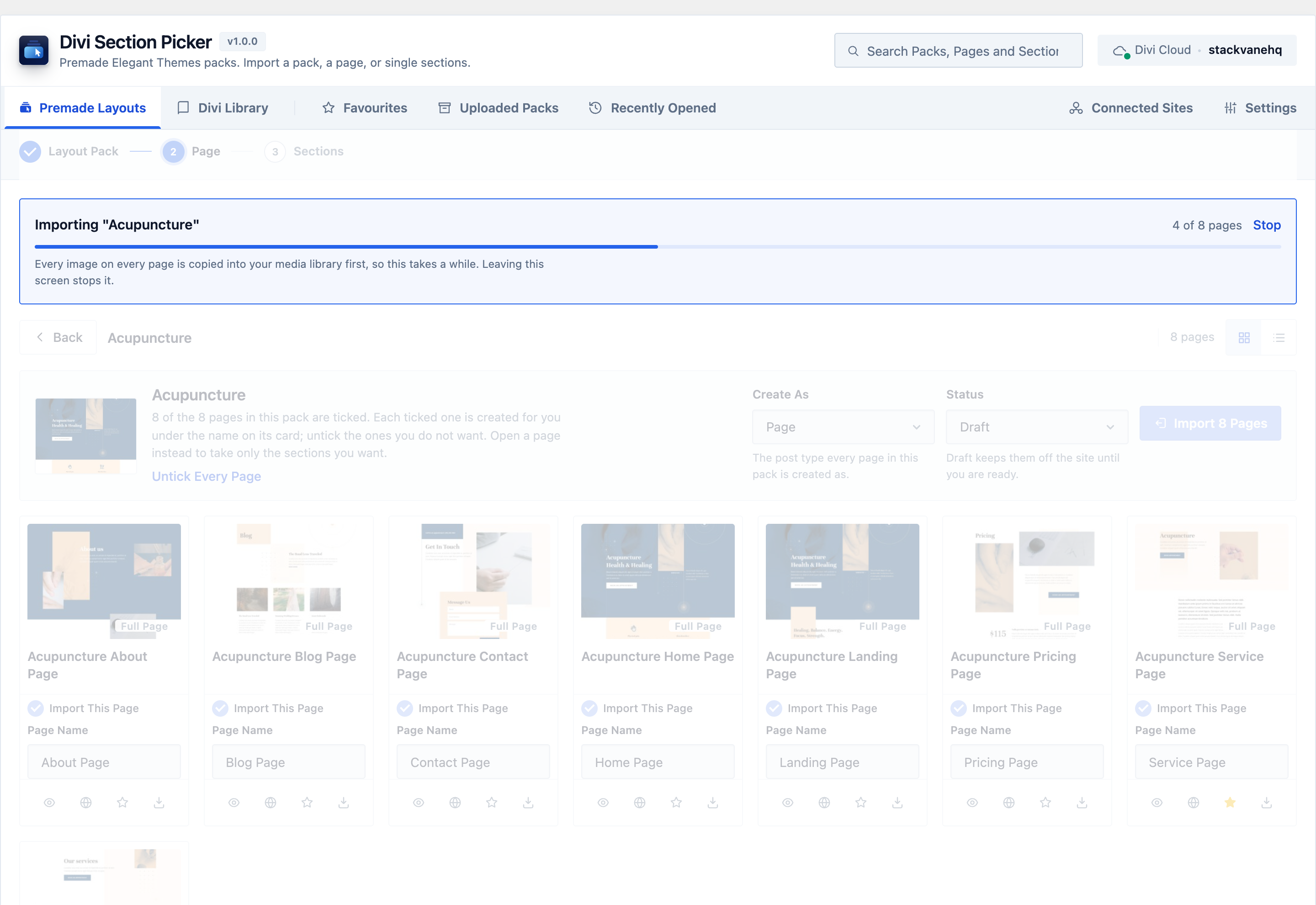Go to the Layout Pack step
This screenshot has height=905, width=1316.
coord(69,151)
